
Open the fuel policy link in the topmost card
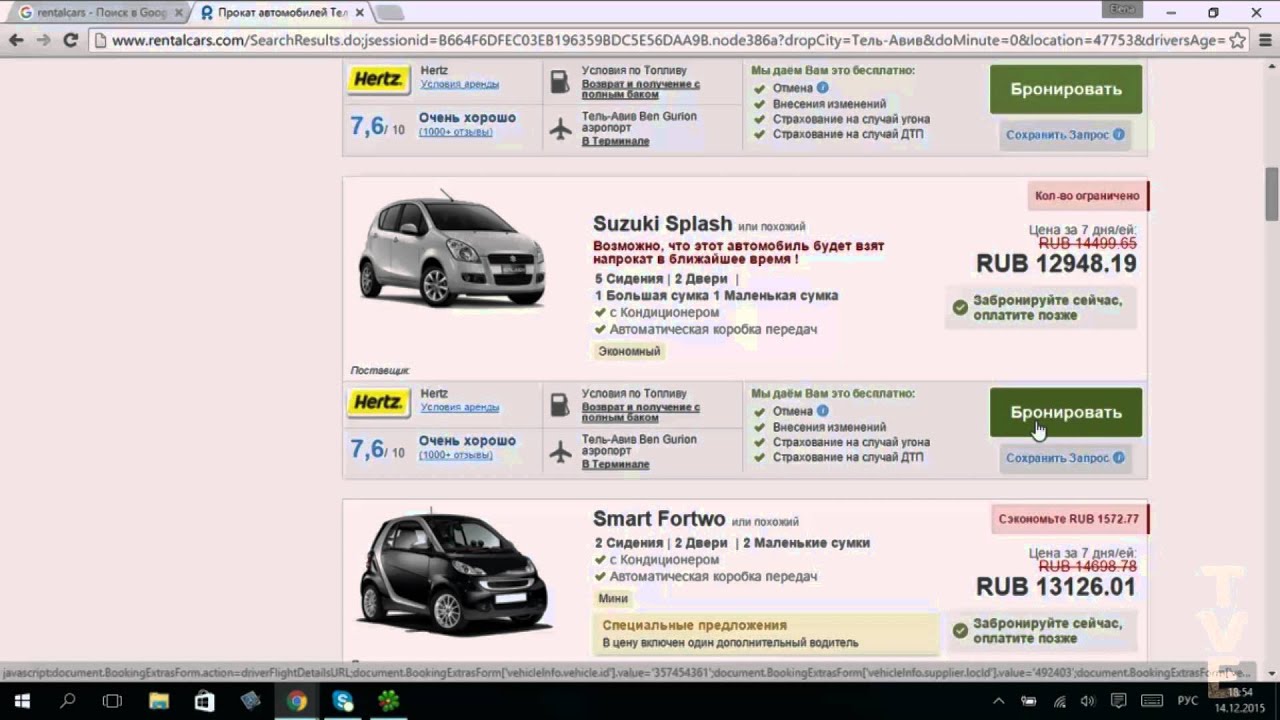(x=641, y=90)
